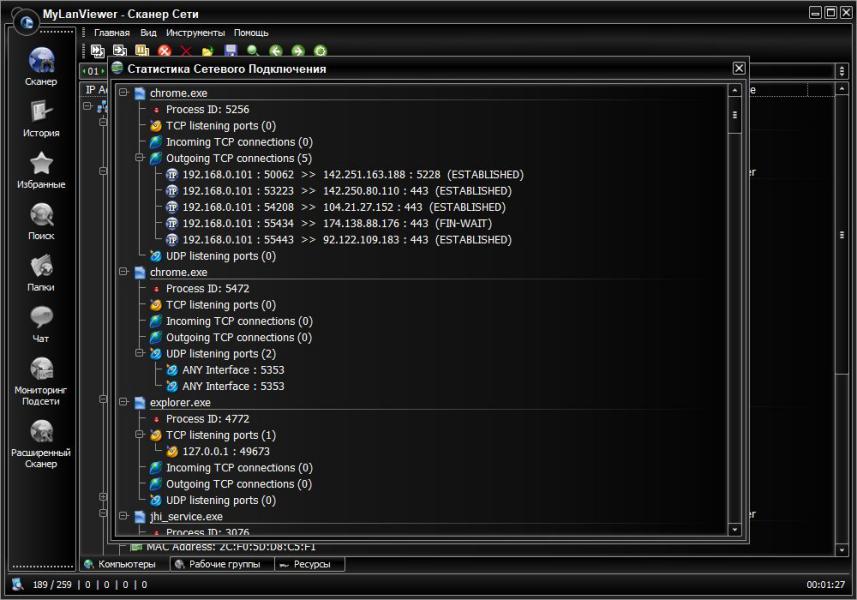Open the Сканер section in the sidebar
Image resolution: width=857 pixels, height=600 pixels.
(x=41, y=66)
